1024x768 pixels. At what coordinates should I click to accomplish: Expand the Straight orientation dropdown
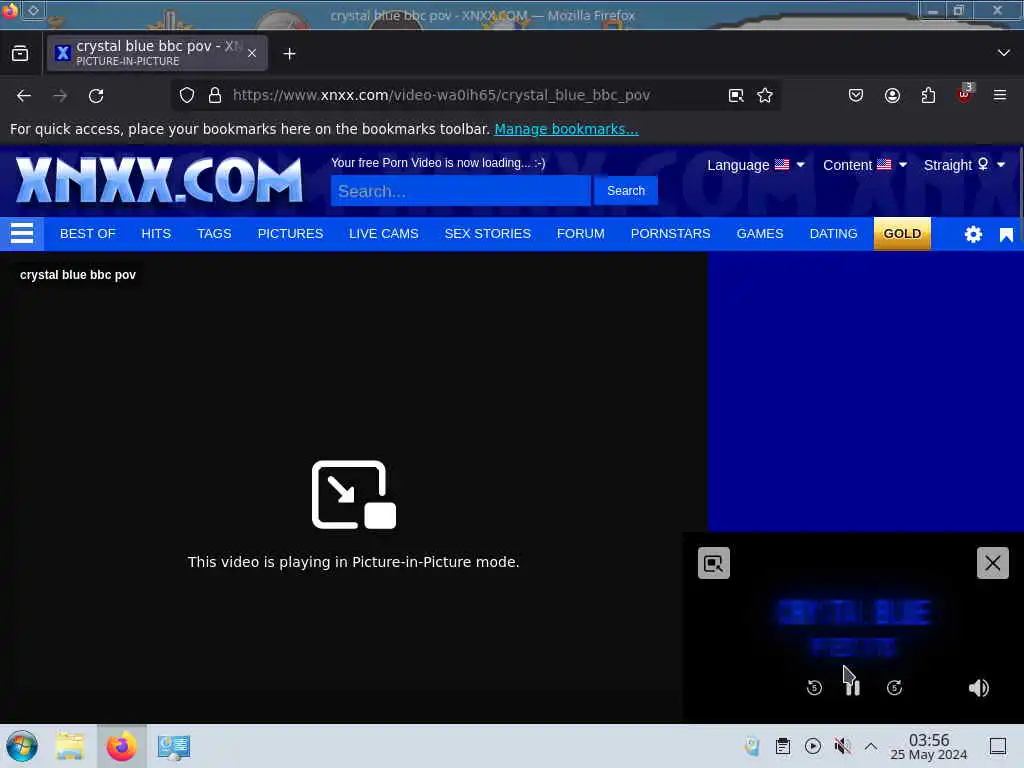(964, 165)
